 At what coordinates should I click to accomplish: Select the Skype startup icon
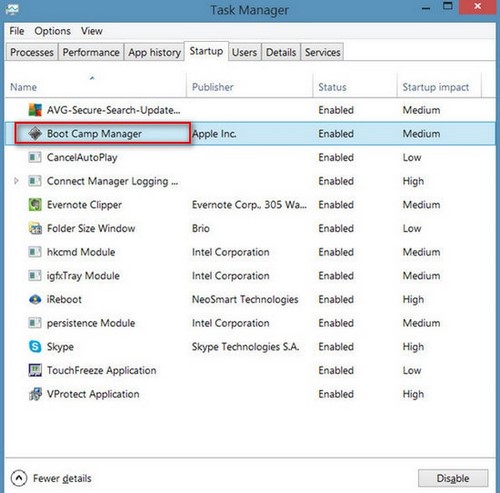(x=35, y=347)
